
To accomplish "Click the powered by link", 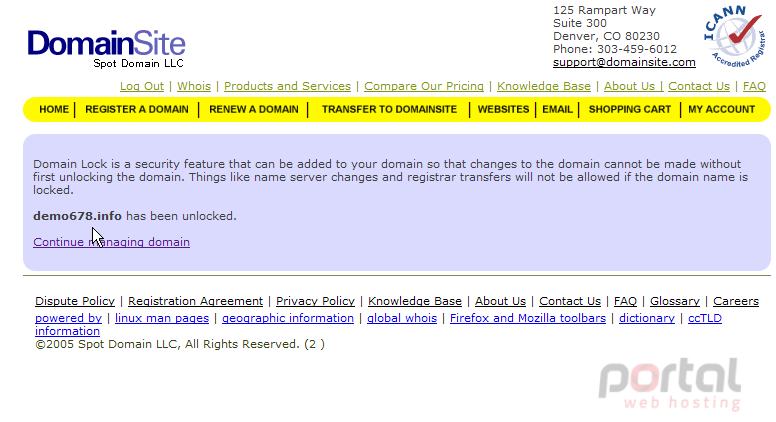I will coord(68,318).
